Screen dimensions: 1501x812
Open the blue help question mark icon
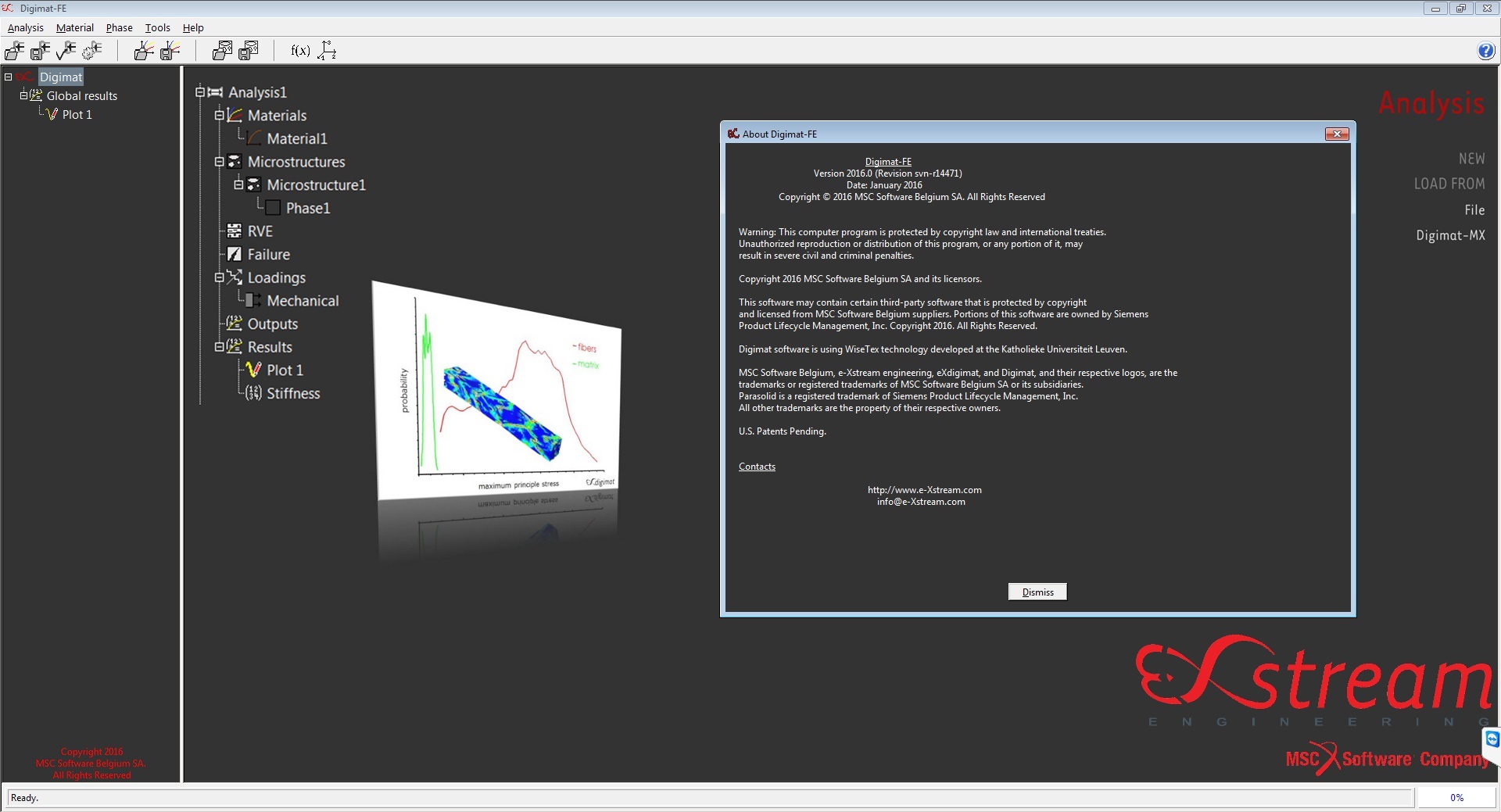pos(1485,51)
